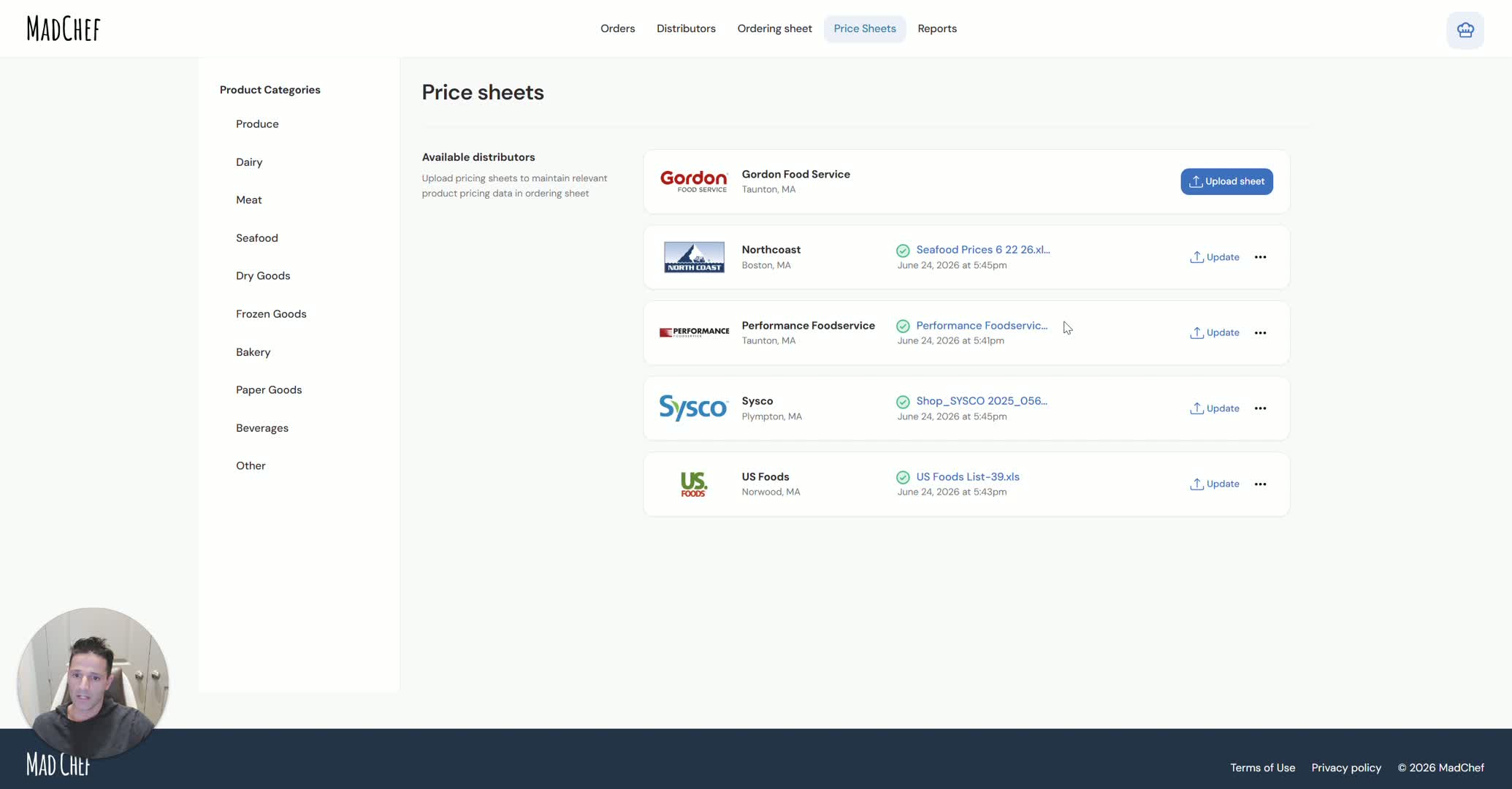Screen dimensions: 1512x789
Task: Click the 'June 24, 2026 at 5:43pm' timestamp
Action: pos(952,492)
